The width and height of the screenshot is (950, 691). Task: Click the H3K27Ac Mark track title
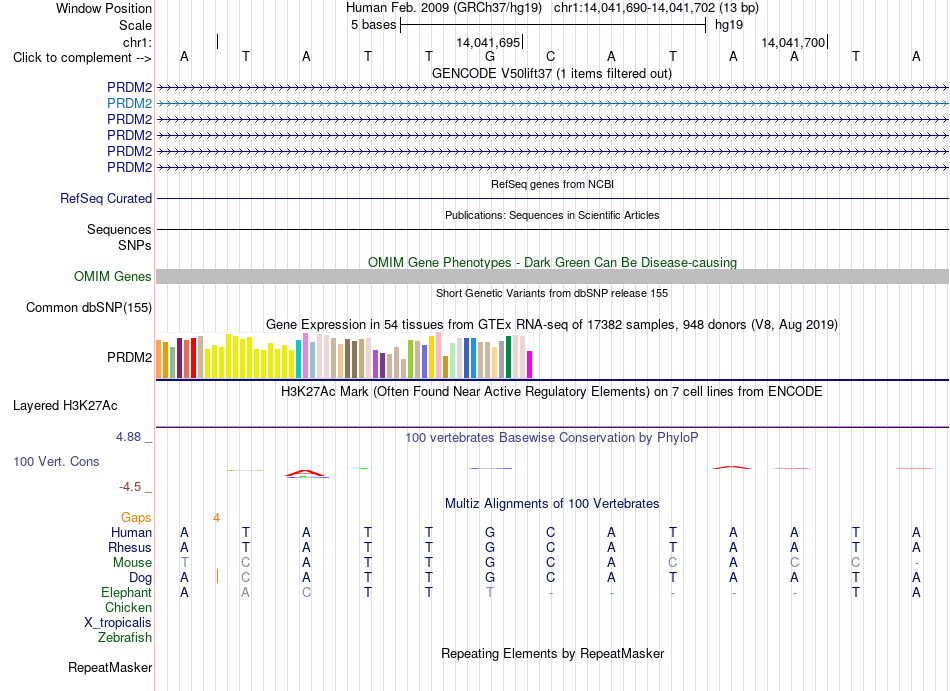(552, 392)
